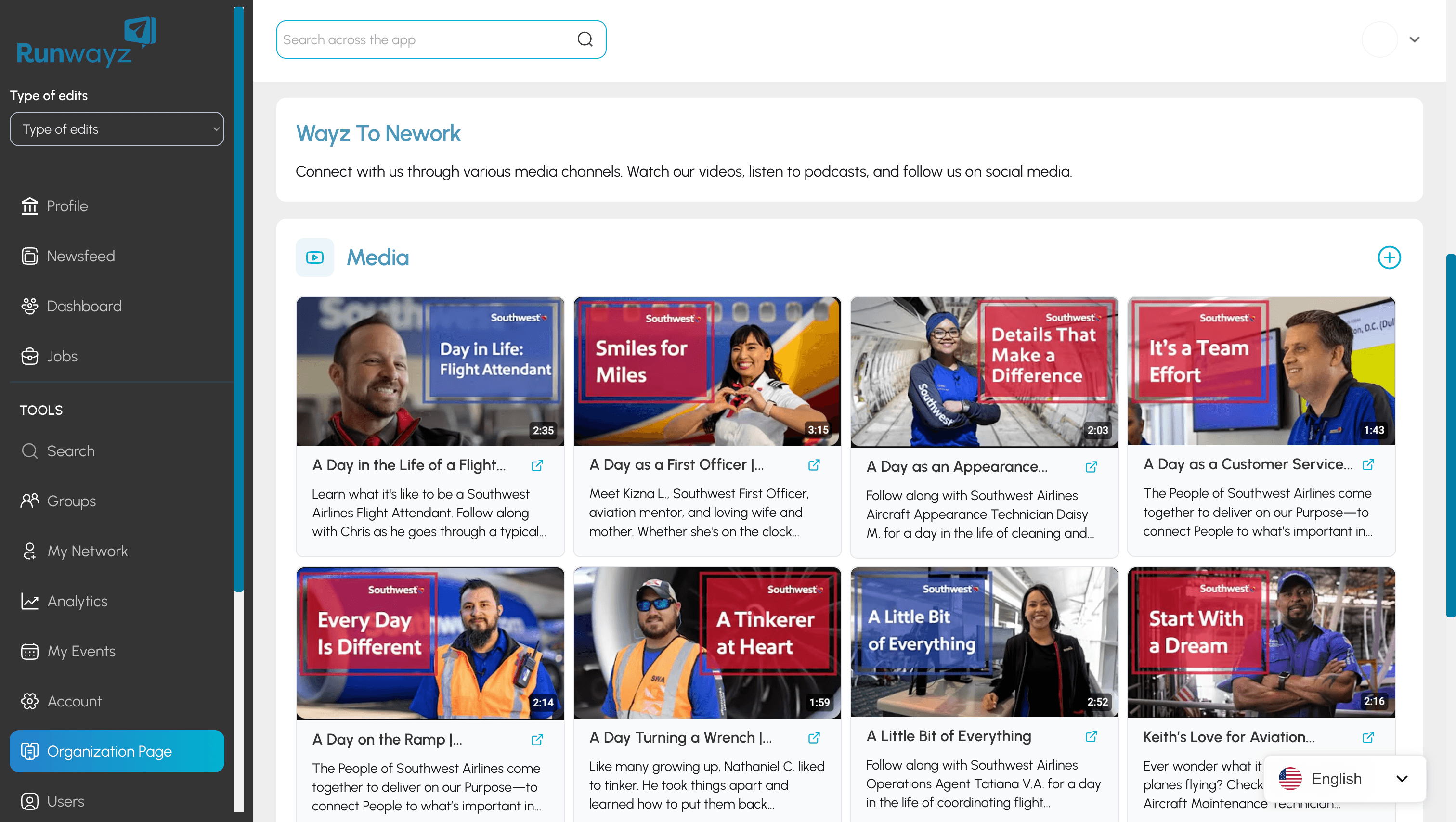Screen dimensions: 1456x822
Task: Click the page vertical scrollbar
Action: (x=1451, y=435)
